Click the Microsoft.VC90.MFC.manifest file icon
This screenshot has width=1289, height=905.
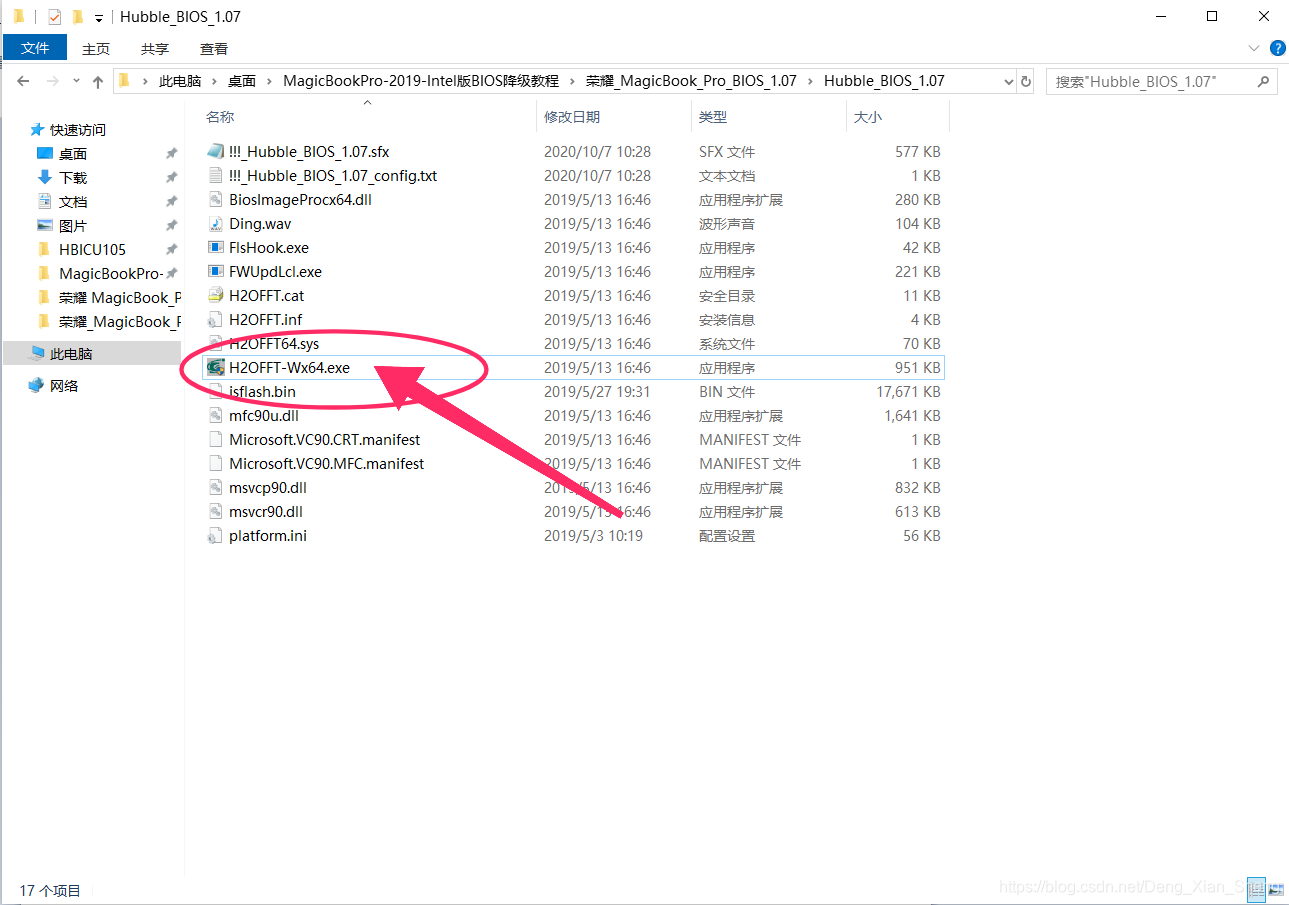[215, 464]
